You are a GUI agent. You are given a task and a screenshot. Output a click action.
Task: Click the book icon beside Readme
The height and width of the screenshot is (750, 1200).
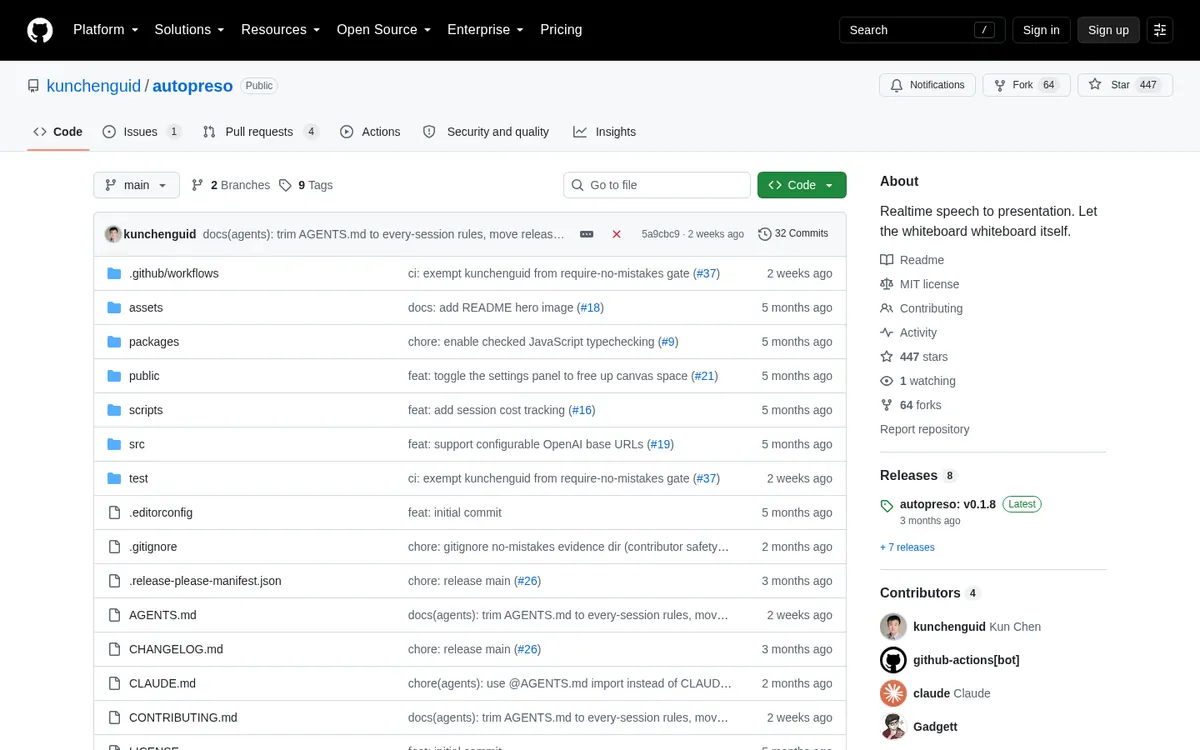887,260
